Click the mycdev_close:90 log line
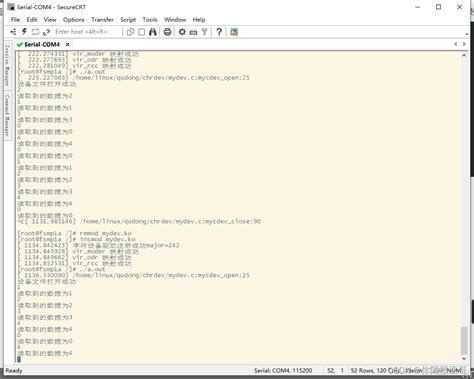The image size is (474, 379). click(139, 221)
